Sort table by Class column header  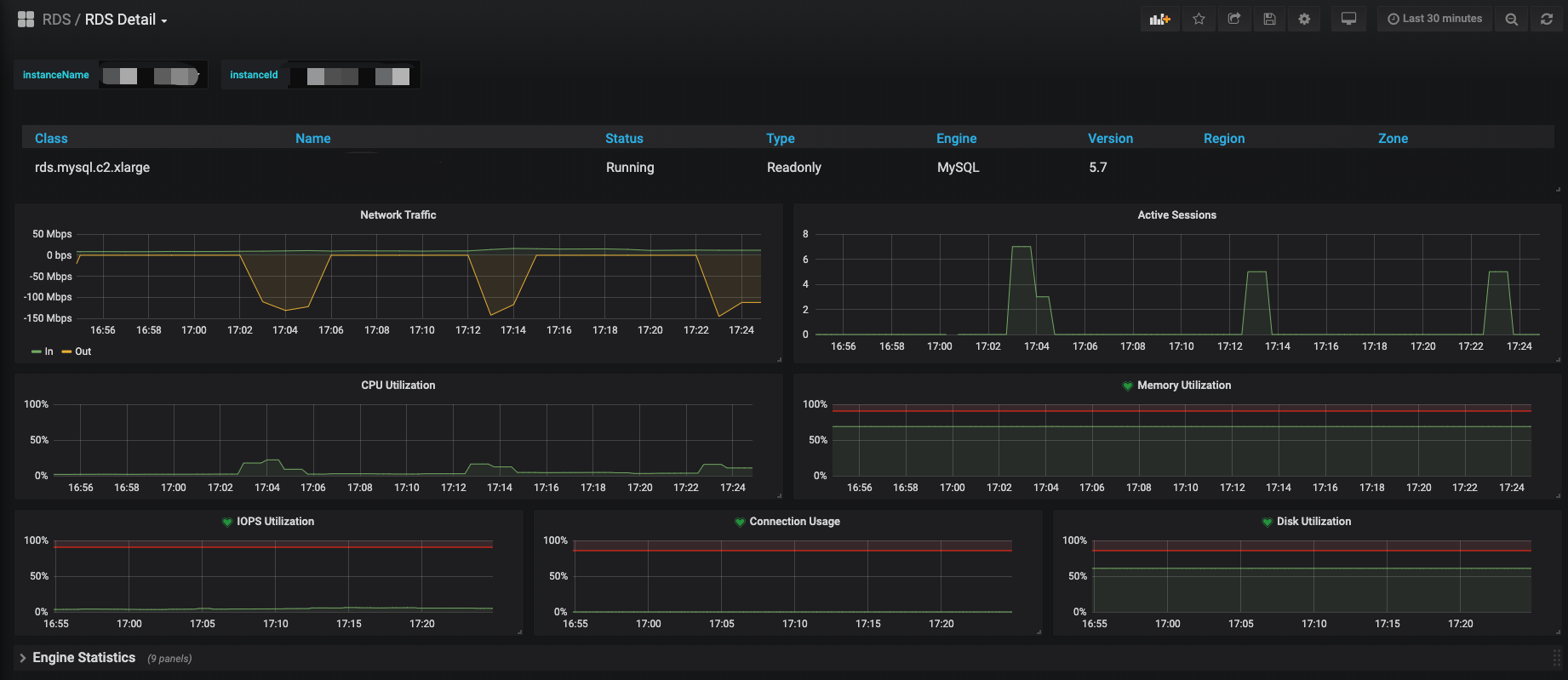(51, 139)
